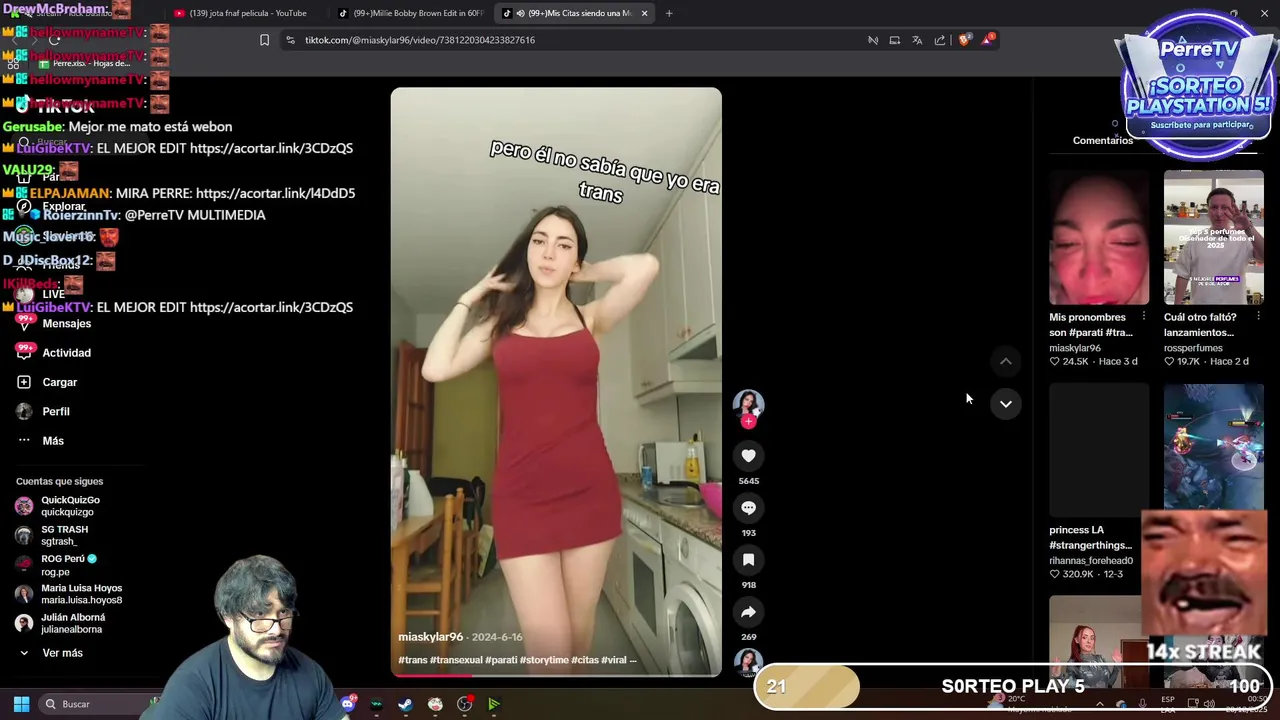
Task: Open 'Mis pronombres son' video thumbnail
Action: (x=1099, y=237)
